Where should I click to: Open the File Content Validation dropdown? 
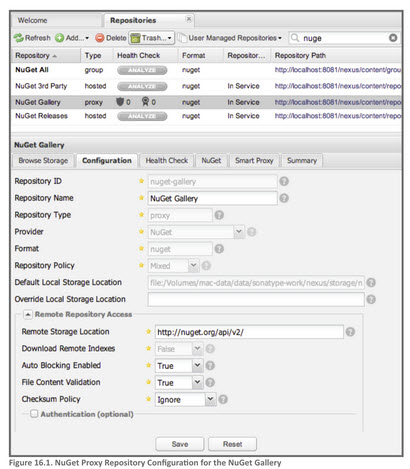tap(197, 382)
